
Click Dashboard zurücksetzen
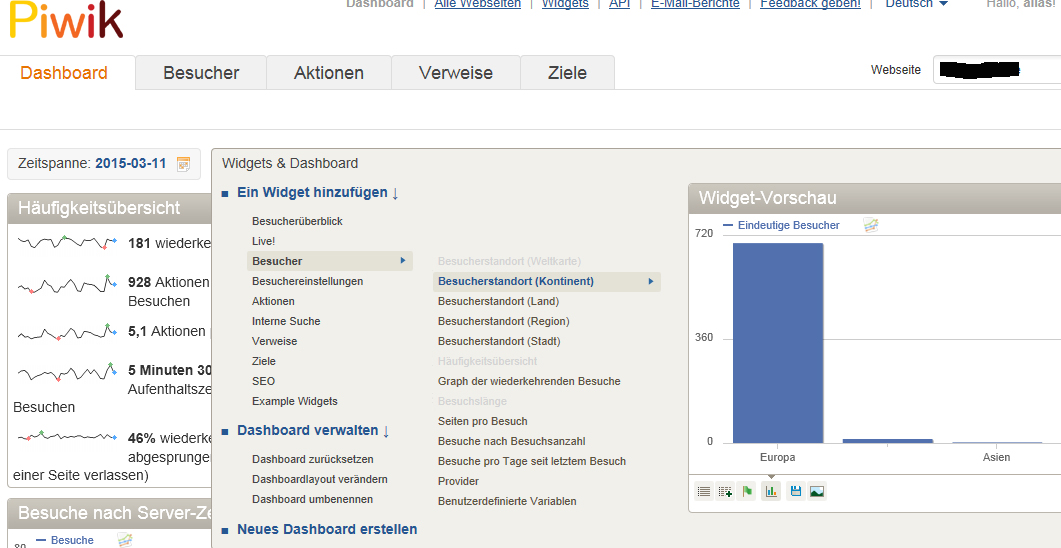click(x=313, y=459)
